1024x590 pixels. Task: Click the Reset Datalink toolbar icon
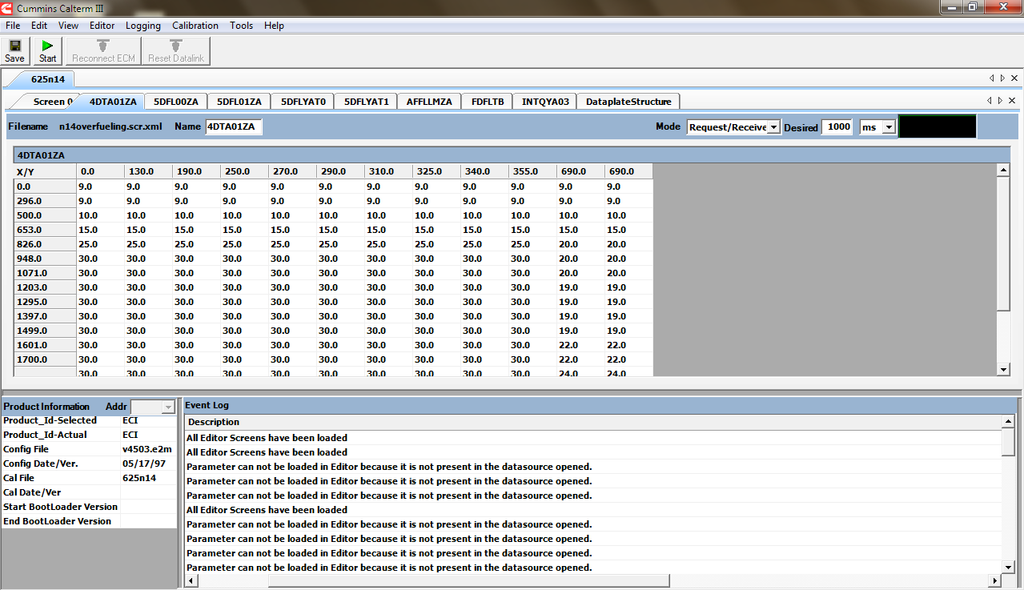pos(176,51)
